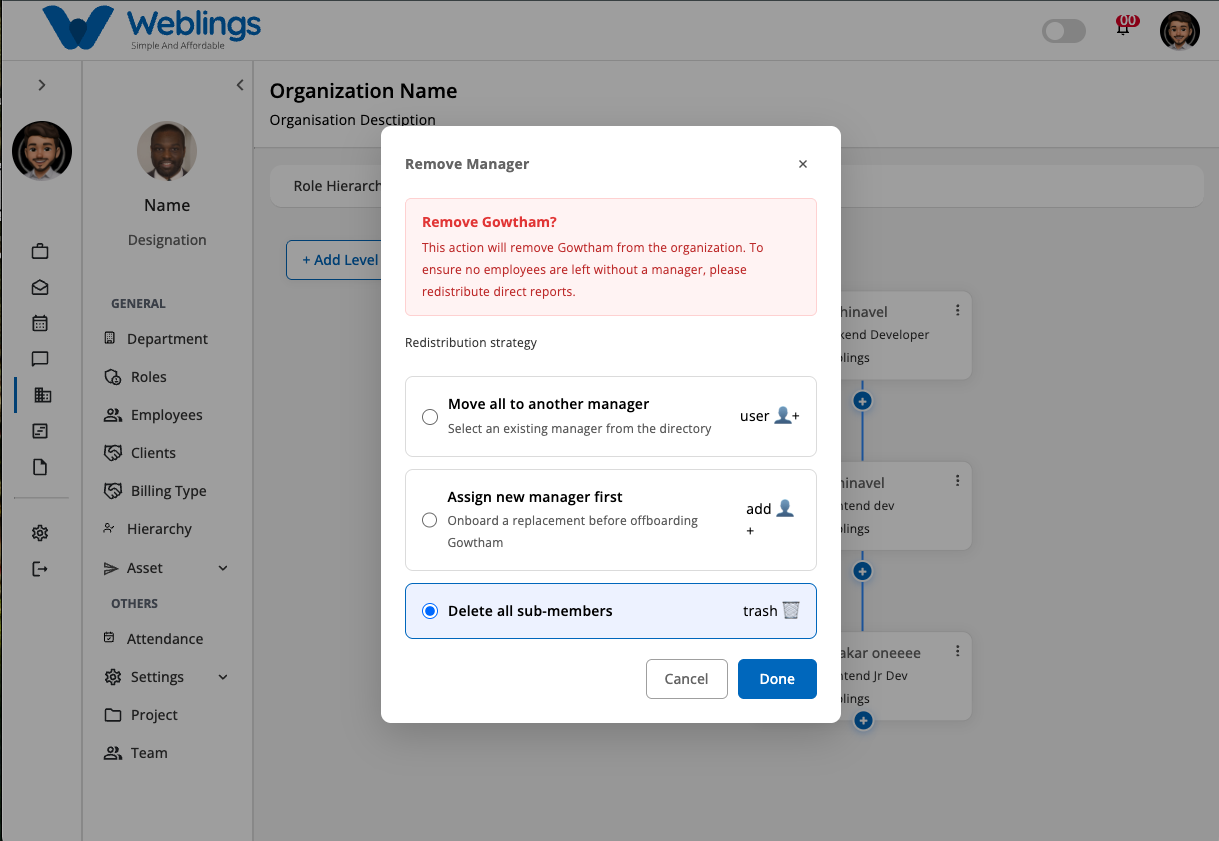The image size is (1219, 841).
Task: Click the Done button
Action: click(777, 679)
